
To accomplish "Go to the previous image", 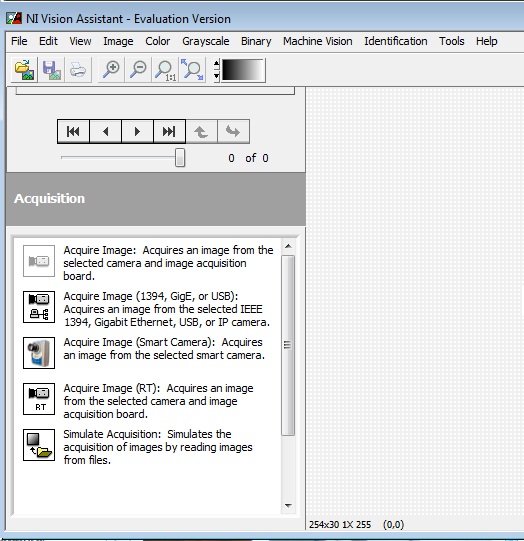I will 105,131.
